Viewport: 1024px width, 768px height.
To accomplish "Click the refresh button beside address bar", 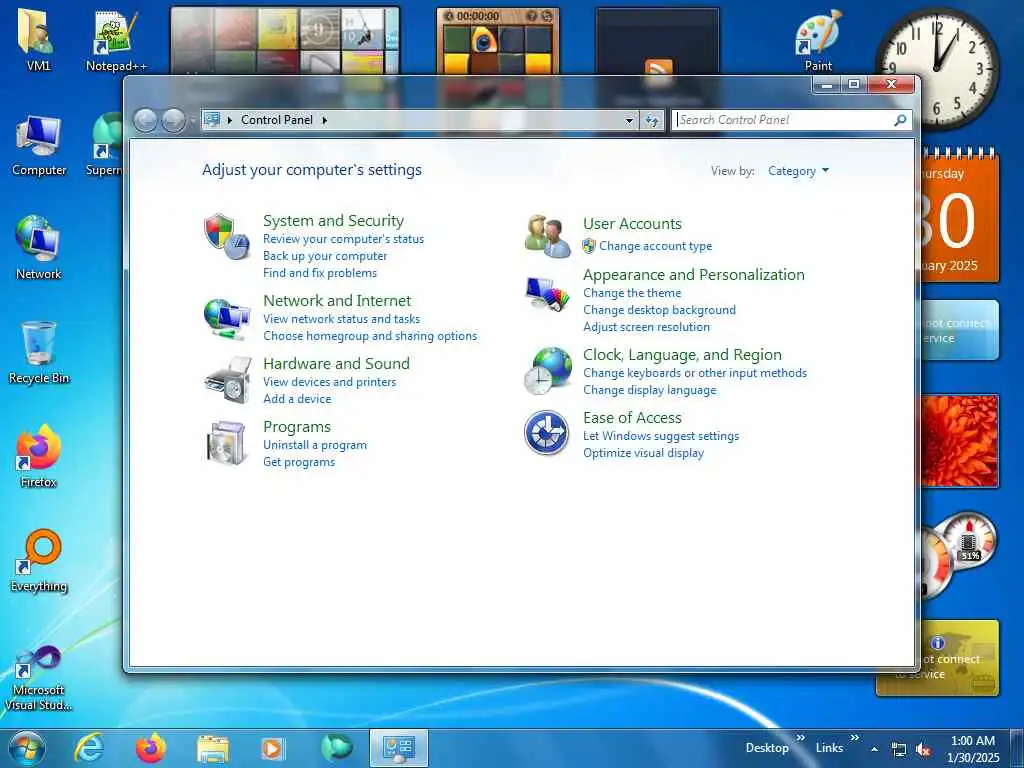I will click(x=652, y=120).
